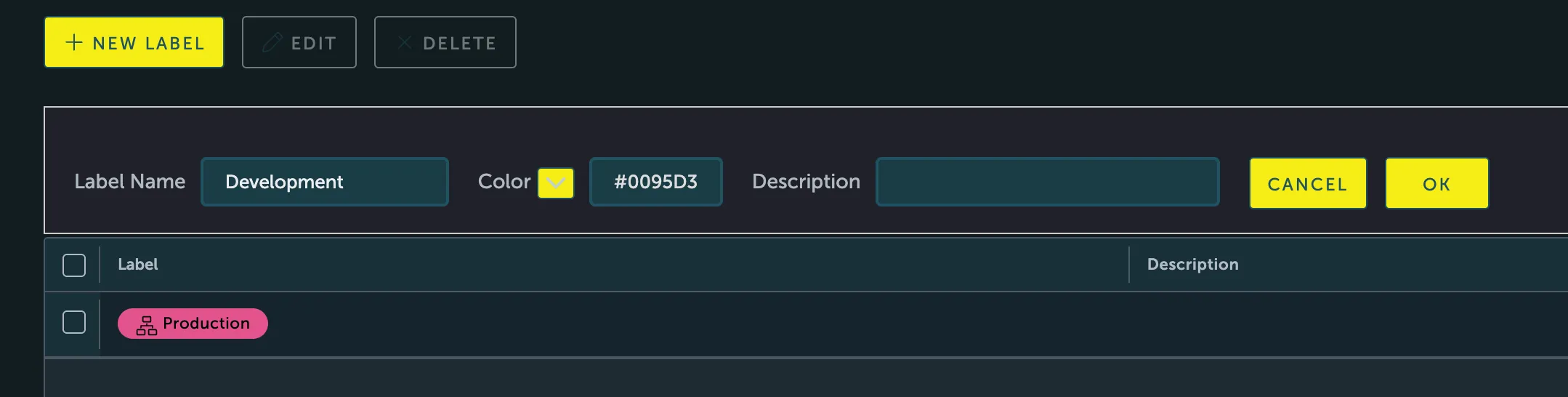Click the Label Name text field
The width and height of the screenshot is (1568, 397).
(324, 182)
